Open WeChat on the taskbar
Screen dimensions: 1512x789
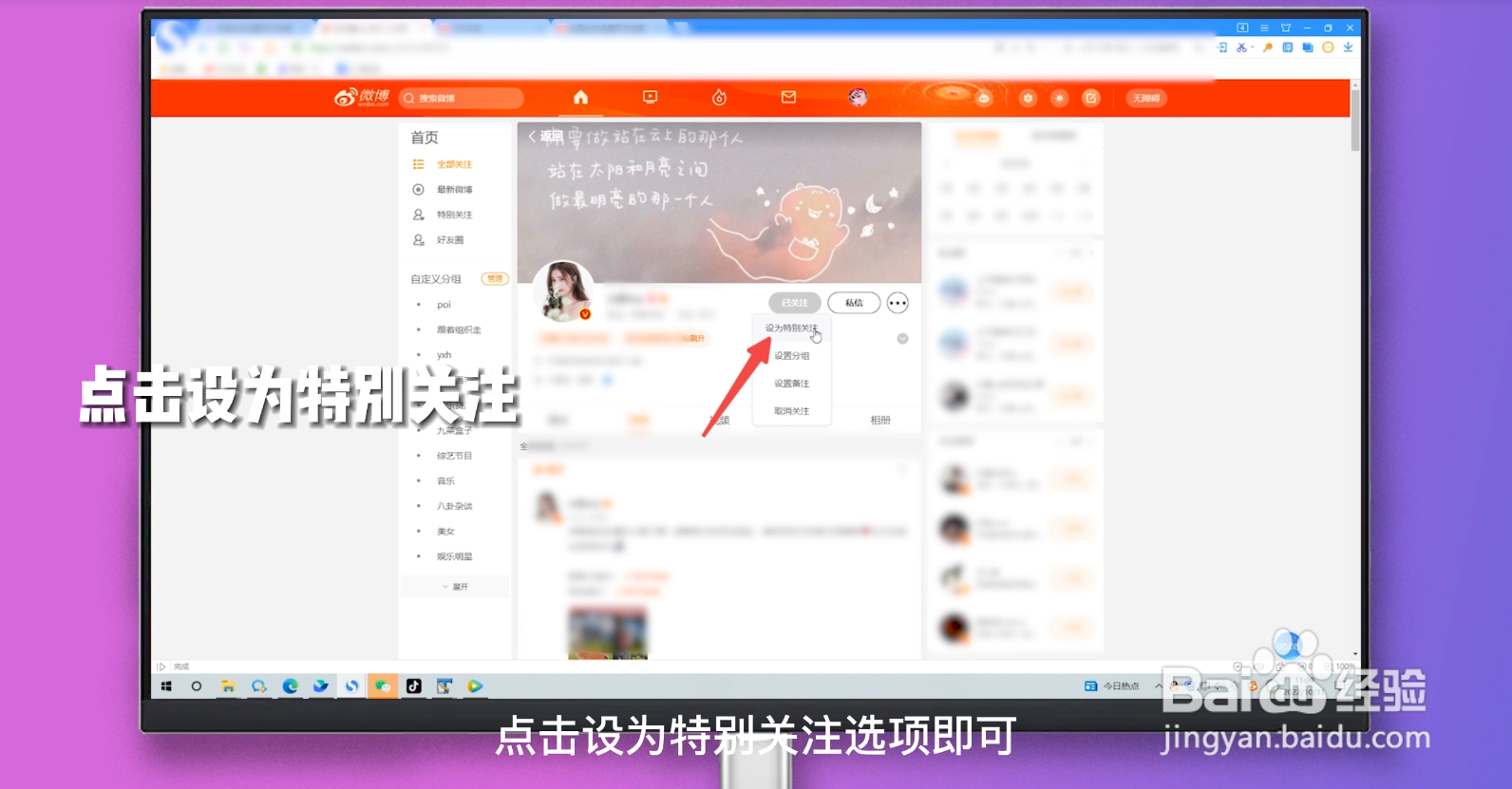coord(383,686)
